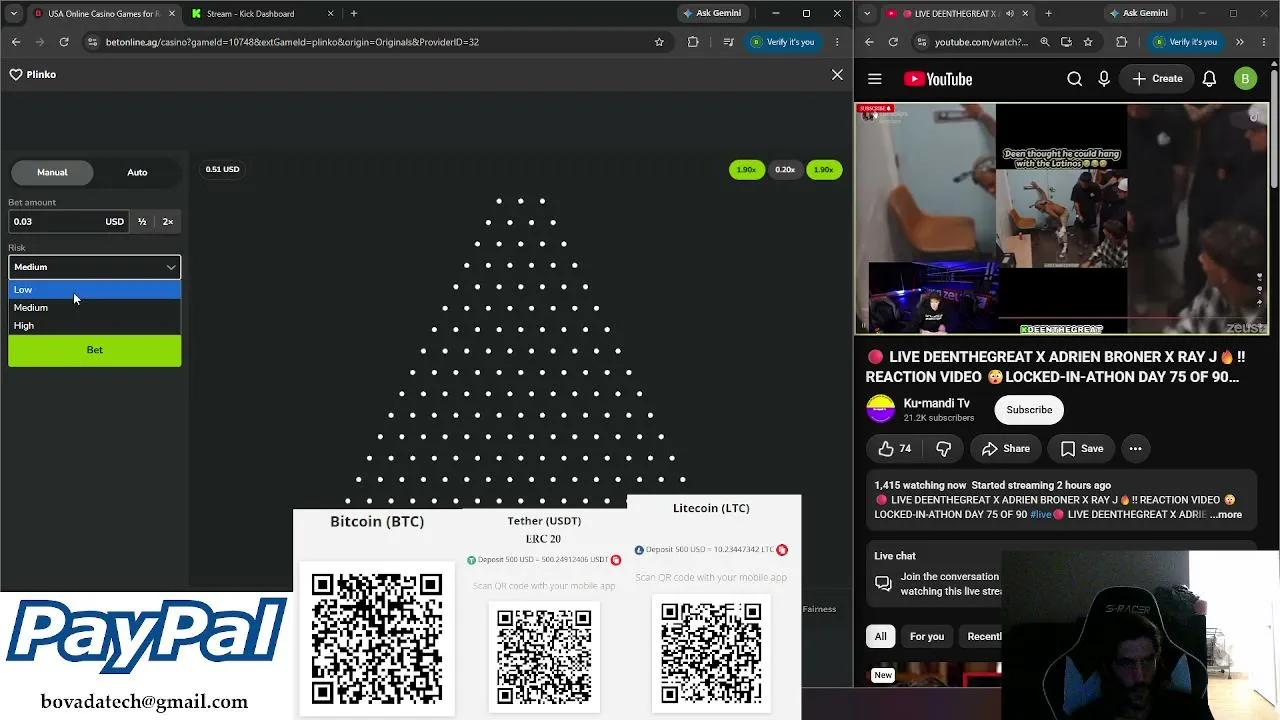The image size is (1280, 720).
Task: Select Low risk option
Action: [94, 289]
